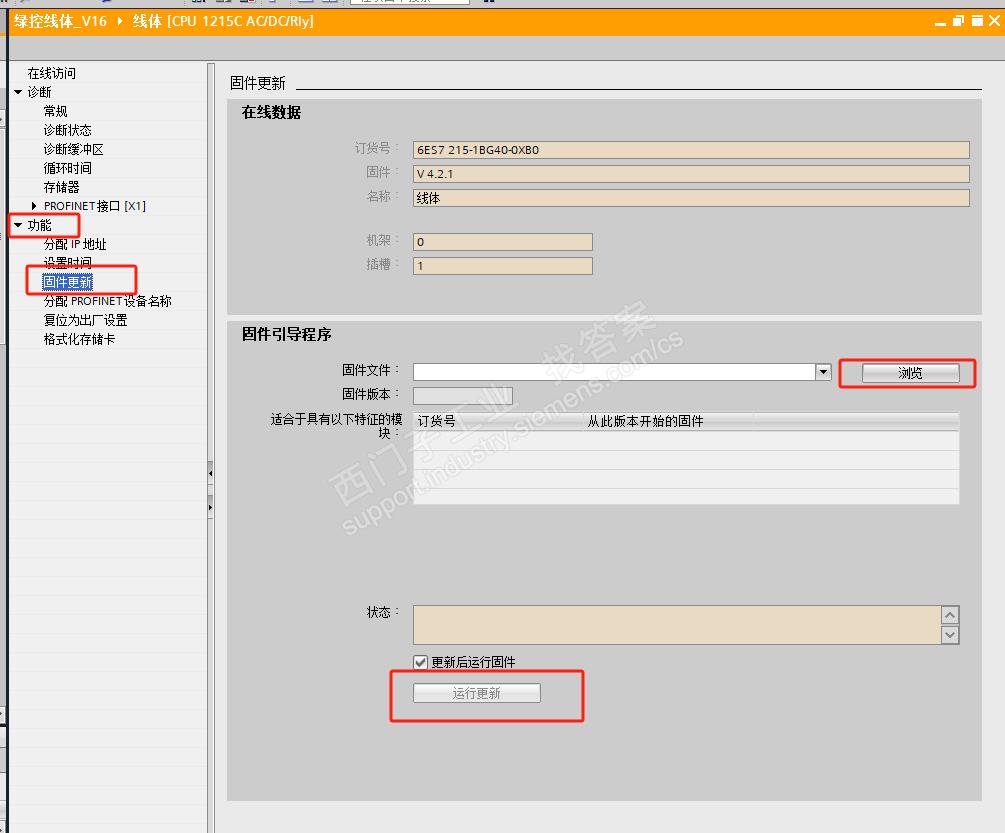Click the 机架 field
Image resolution: width=1005 pixels, height=833 pixels.
point(502,242)
